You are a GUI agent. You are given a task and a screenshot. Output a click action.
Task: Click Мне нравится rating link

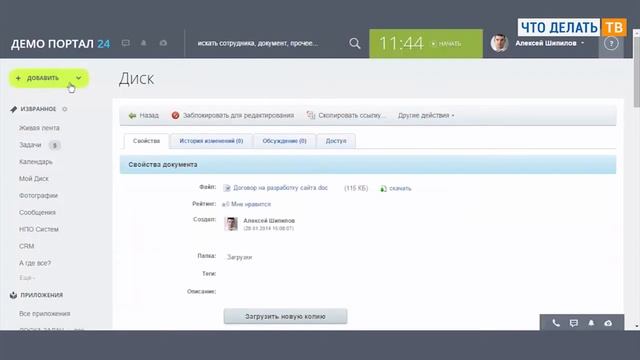pyautogui.click(x=251, y=204)
